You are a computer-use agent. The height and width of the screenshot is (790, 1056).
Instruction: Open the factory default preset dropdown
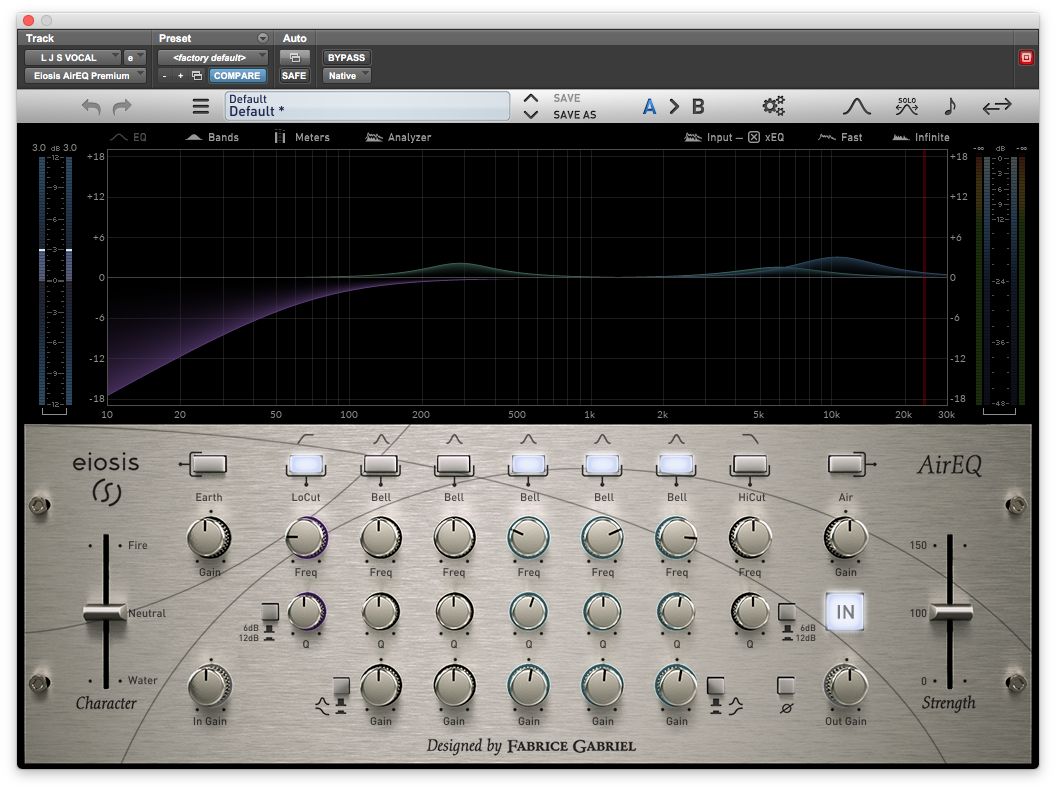click(x=213, y=58)
